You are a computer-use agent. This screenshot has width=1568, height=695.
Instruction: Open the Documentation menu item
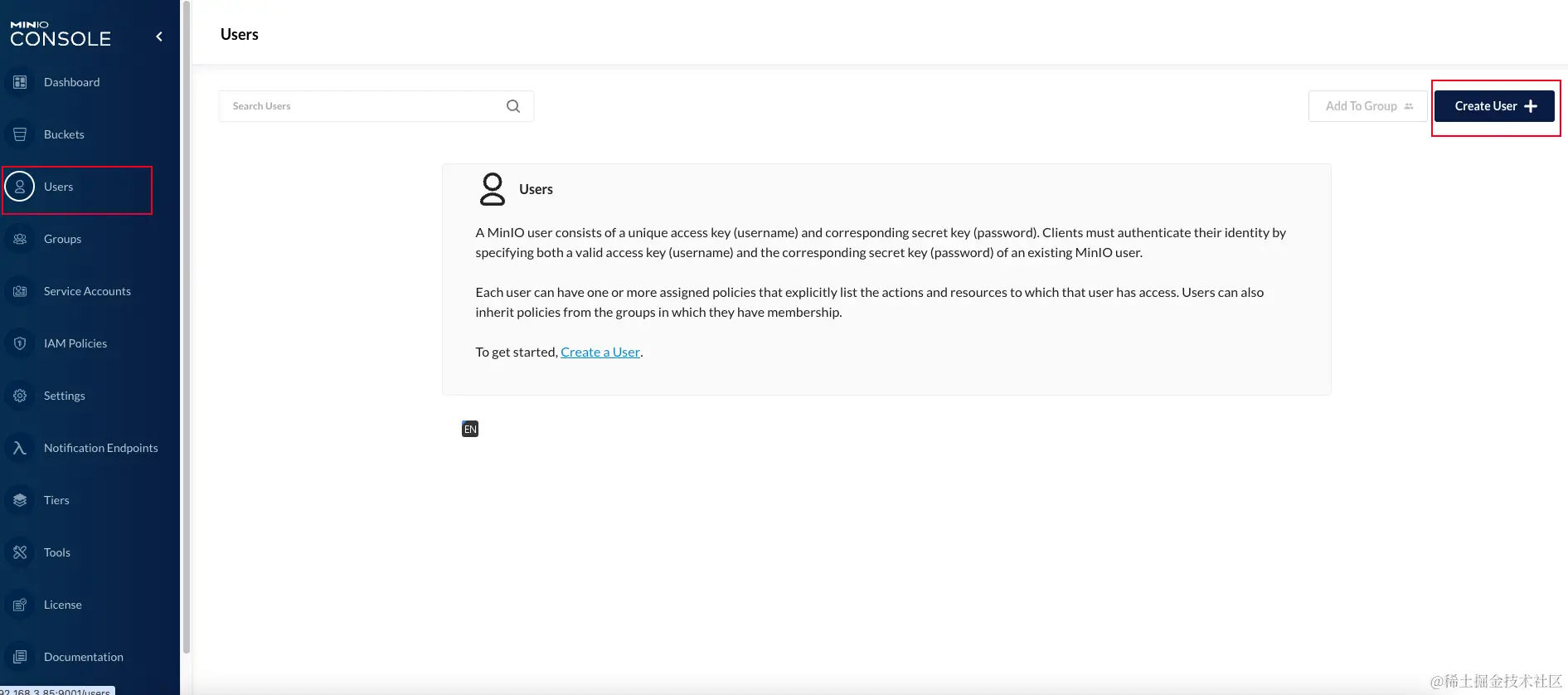click(x=83, y=657)
